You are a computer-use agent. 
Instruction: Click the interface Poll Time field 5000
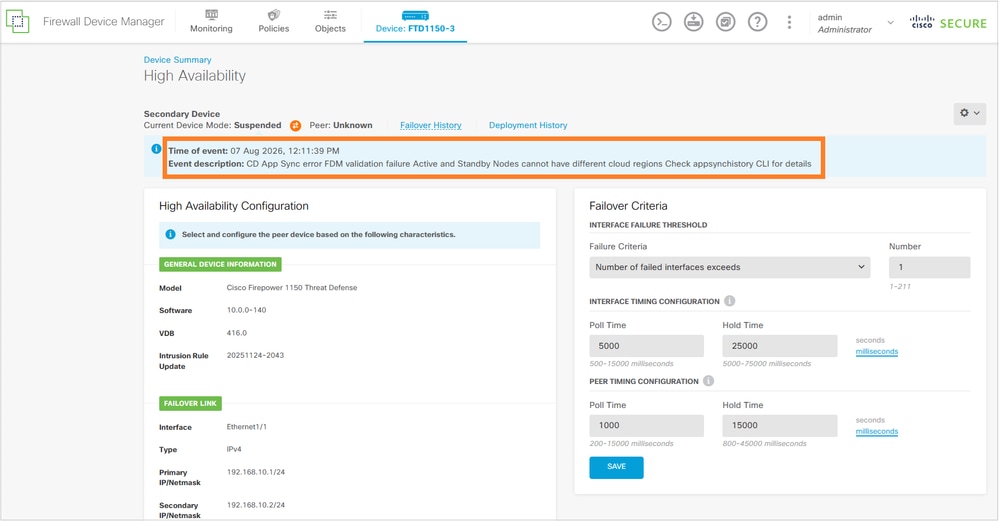click(647, 346)
